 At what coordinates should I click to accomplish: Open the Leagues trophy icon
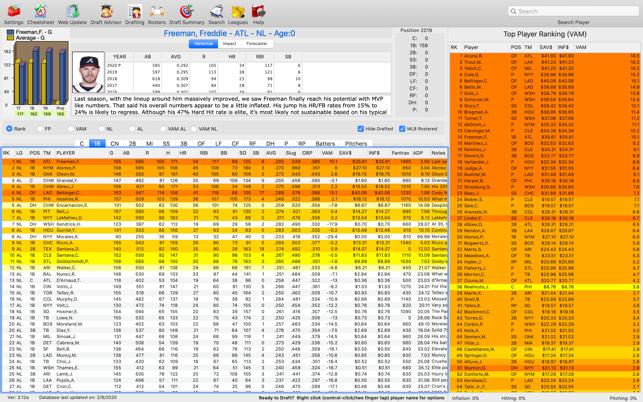tap(238, 13)
